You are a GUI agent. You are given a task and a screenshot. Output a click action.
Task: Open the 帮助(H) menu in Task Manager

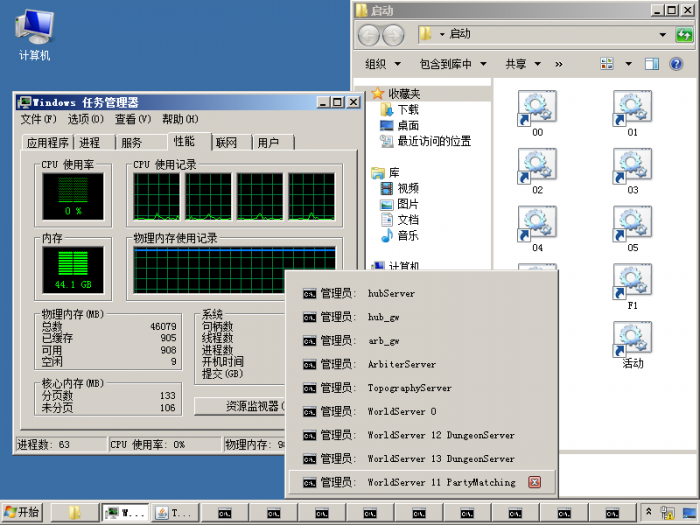[180, 119]
